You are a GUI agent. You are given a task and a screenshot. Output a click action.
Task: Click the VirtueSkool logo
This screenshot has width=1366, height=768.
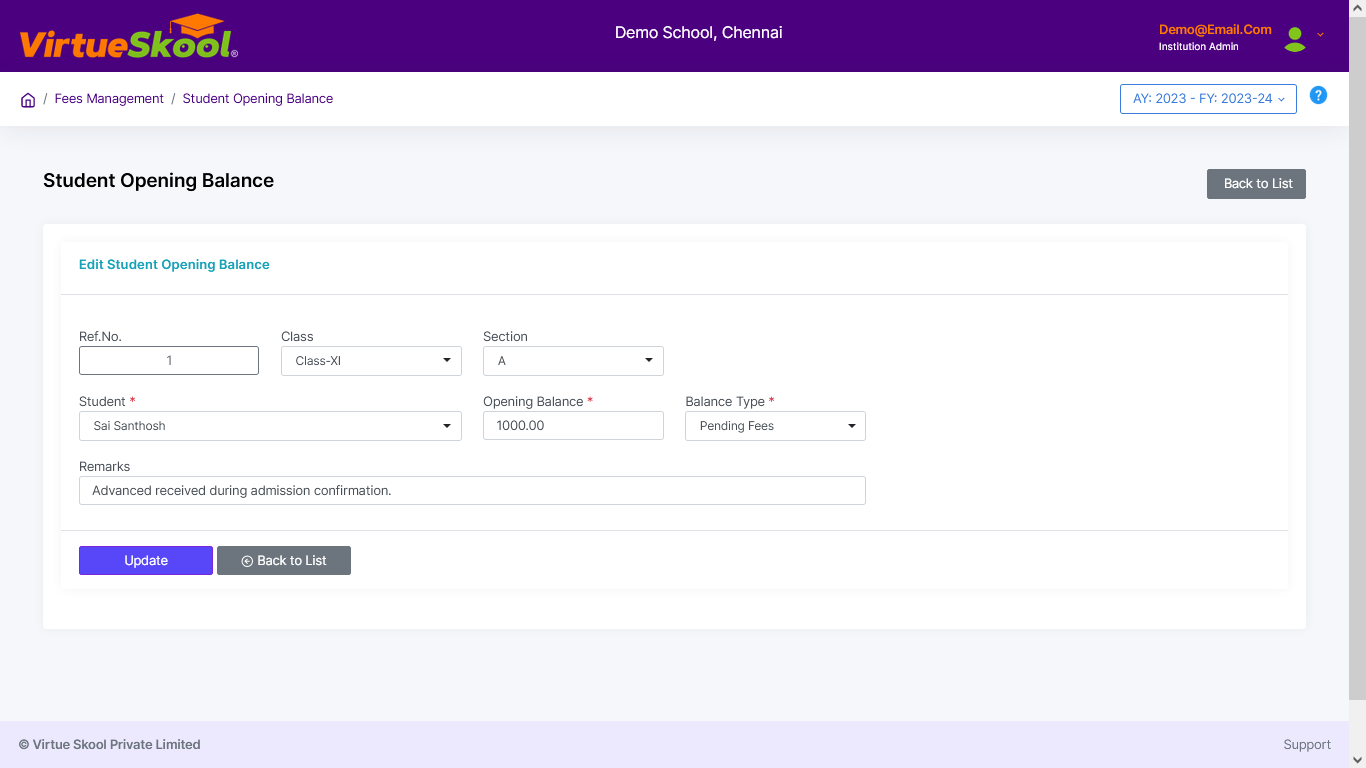tap(129, 37)
